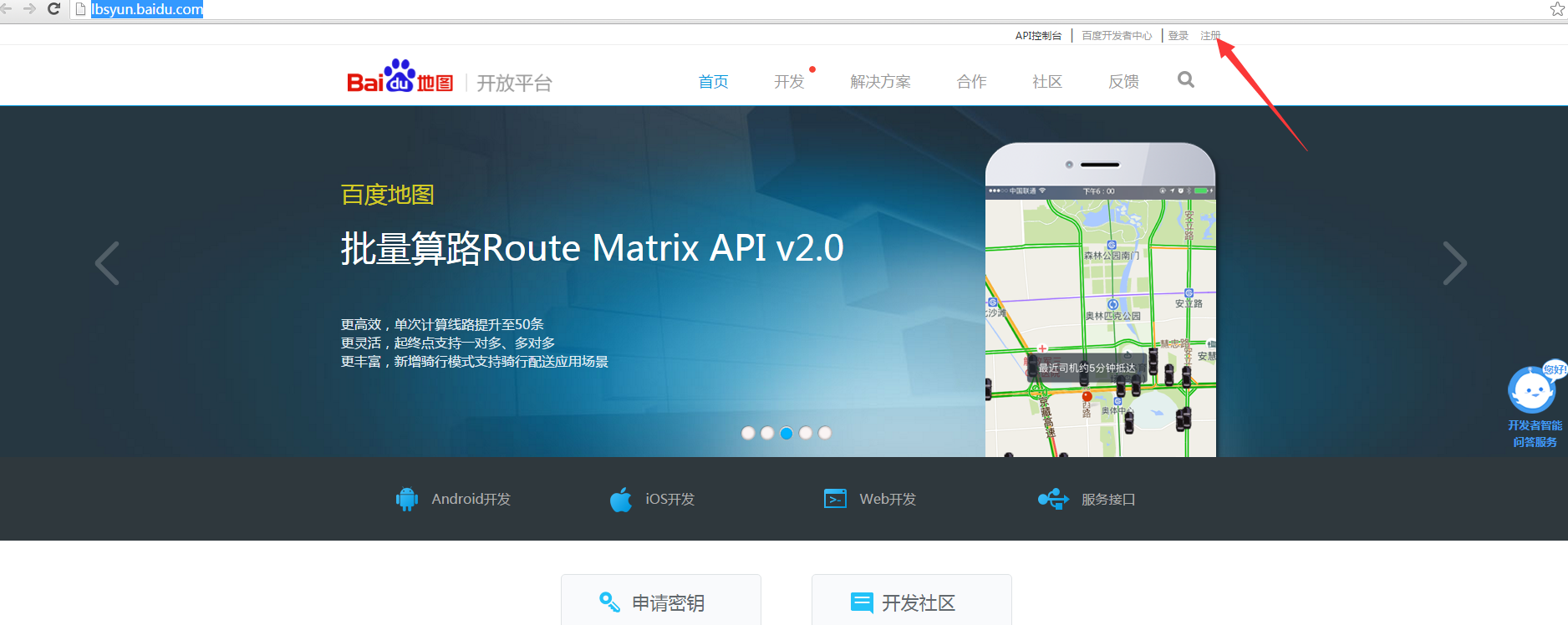Click the 开放平台 title text

click(x=514, y=83)
